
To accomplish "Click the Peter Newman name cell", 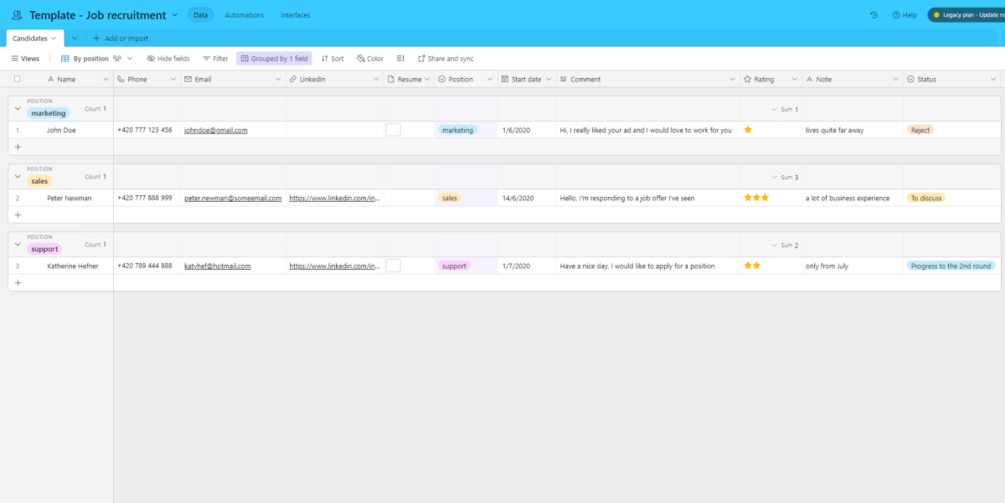I will click(69, 198).
